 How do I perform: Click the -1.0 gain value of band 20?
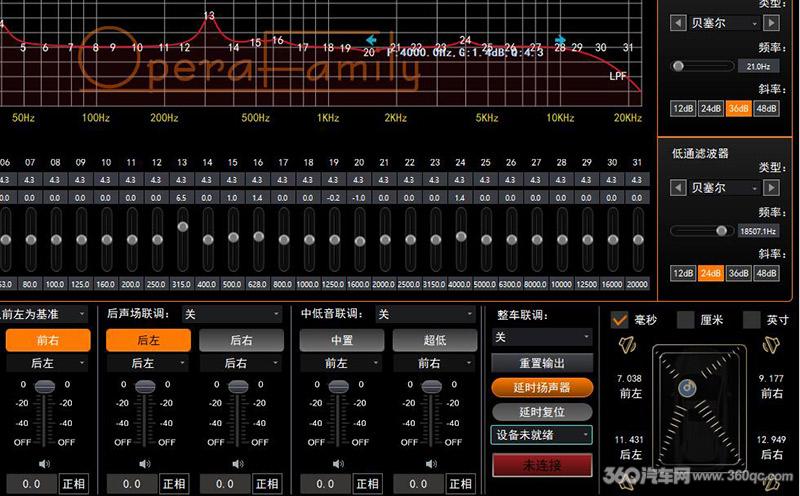[x=359, y=197]
